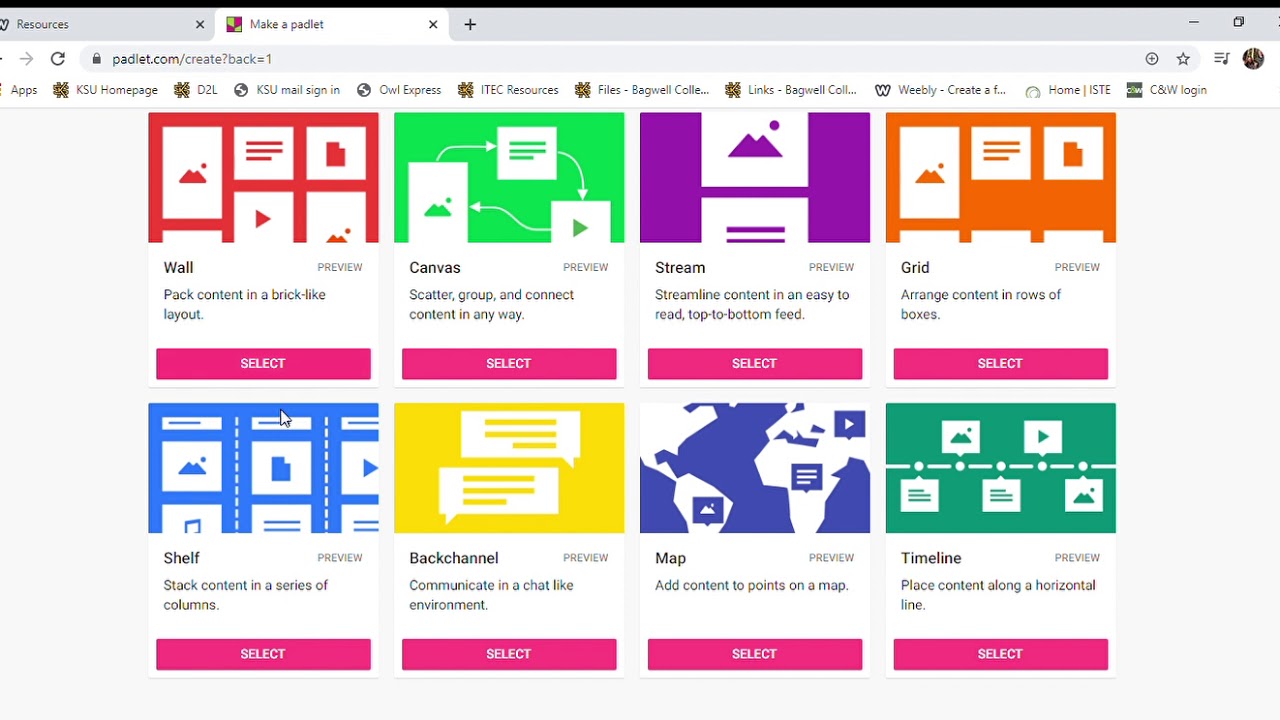Select the Backchannel layout

click(509, 654)
